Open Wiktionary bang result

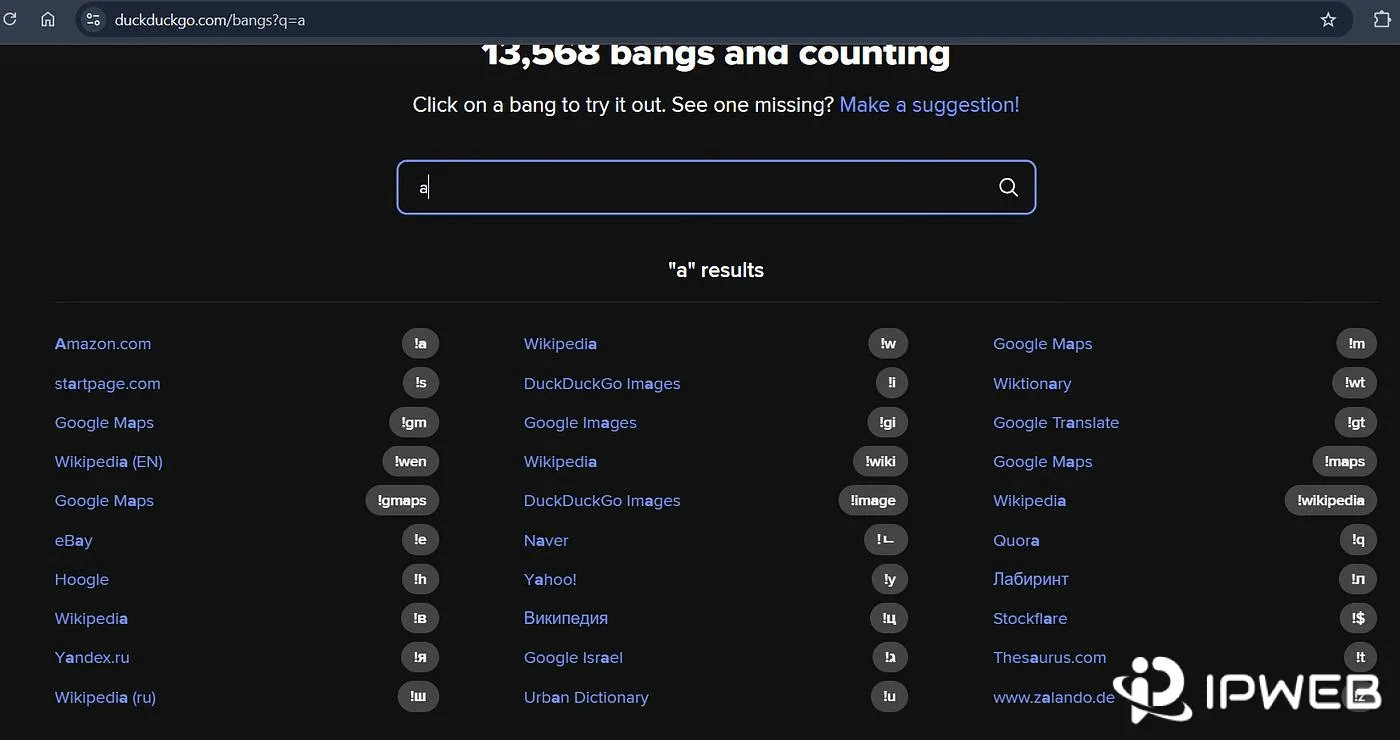(x=1032, y=383)
